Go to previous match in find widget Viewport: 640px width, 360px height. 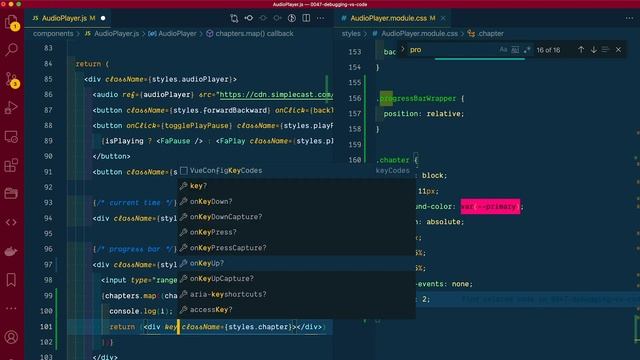pyautogui.click(x=581, y=50)
